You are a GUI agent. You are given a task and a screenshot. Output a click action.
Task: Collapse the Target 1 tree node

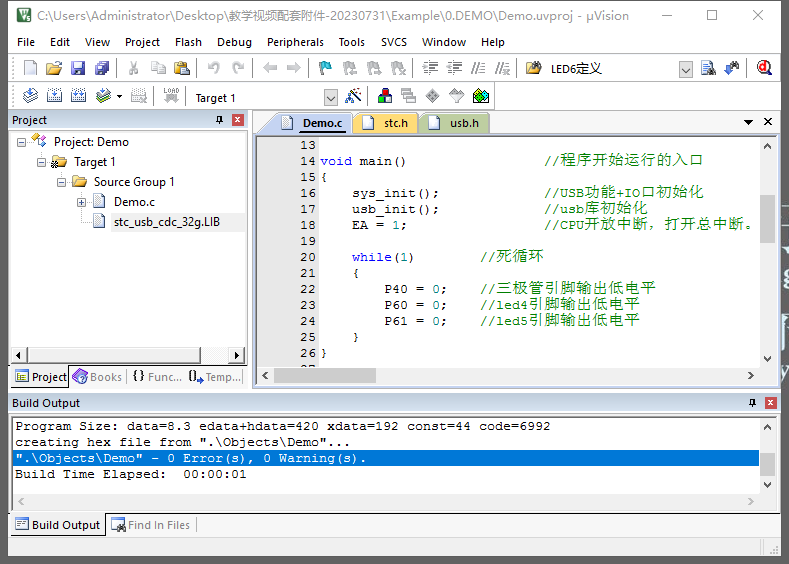[41, 162]
